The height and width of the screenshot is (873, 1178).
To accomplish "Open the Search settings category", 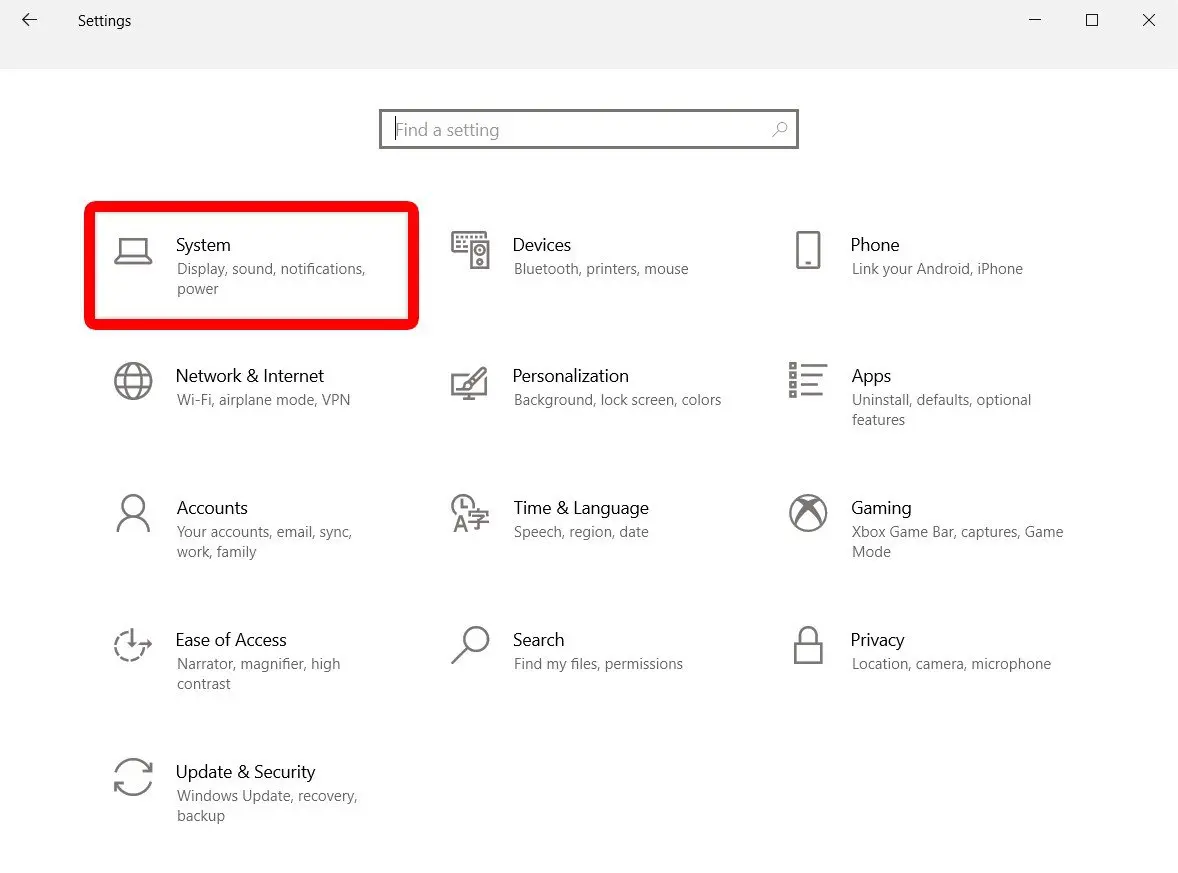I will pyautogui.click(x=539, y=639).
